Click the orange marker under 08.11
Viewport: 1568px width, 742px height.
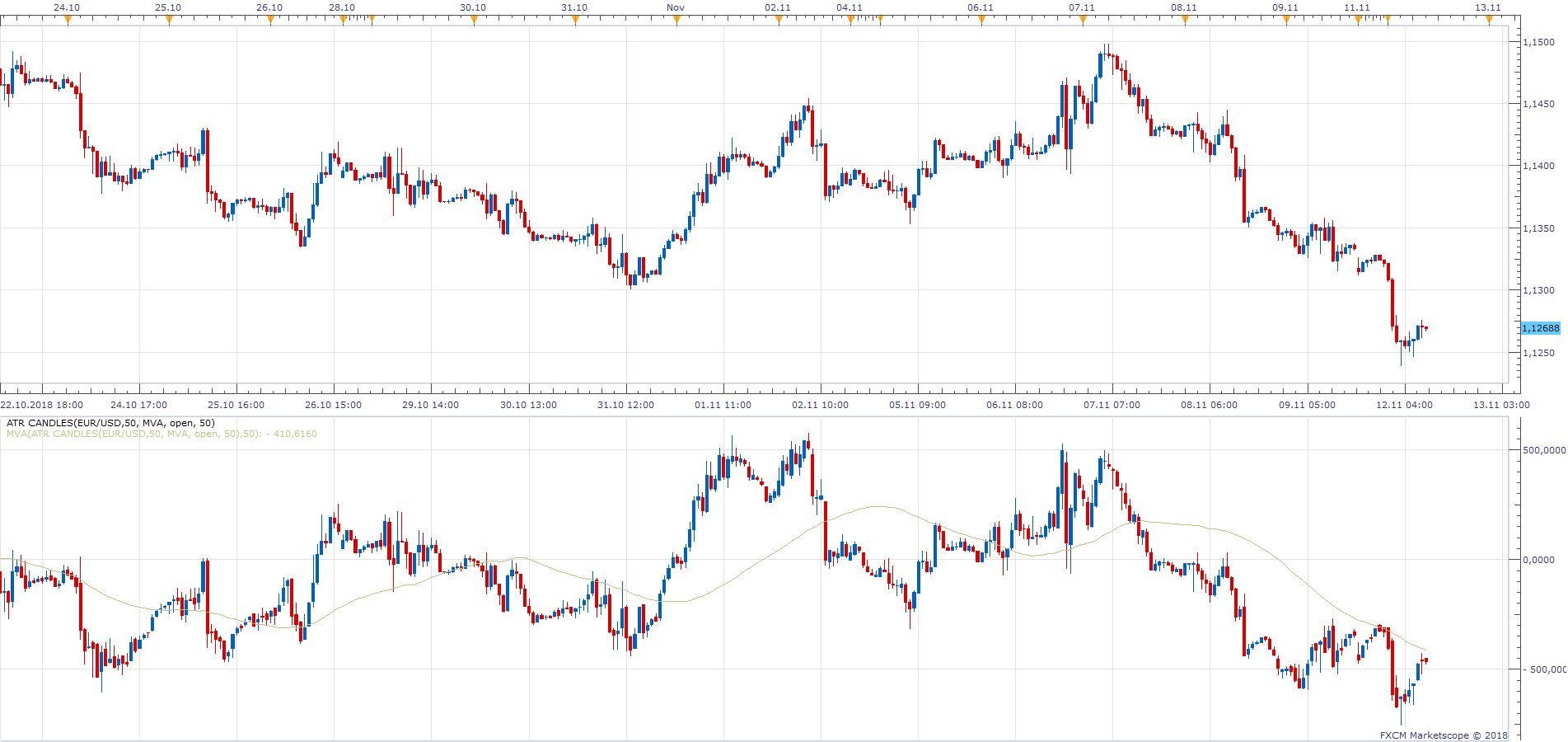[x=1185, y=21]
